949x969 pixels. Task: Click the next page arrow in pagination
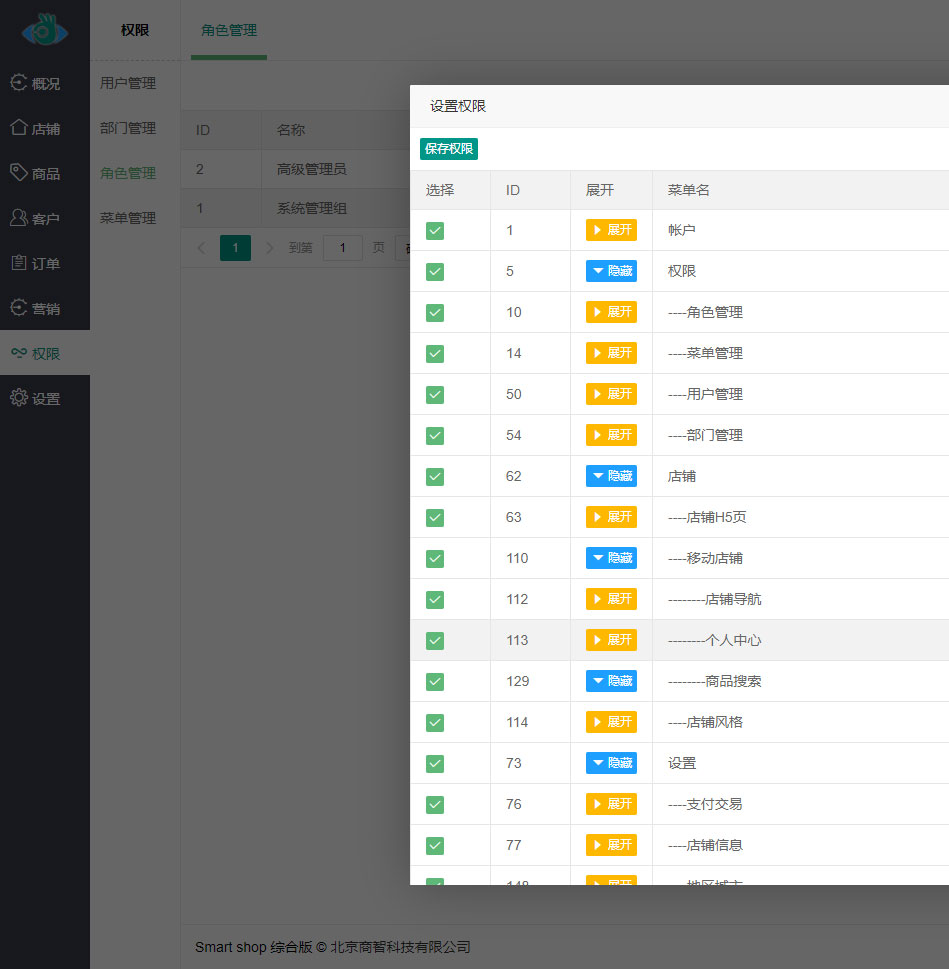click(269, 248)
